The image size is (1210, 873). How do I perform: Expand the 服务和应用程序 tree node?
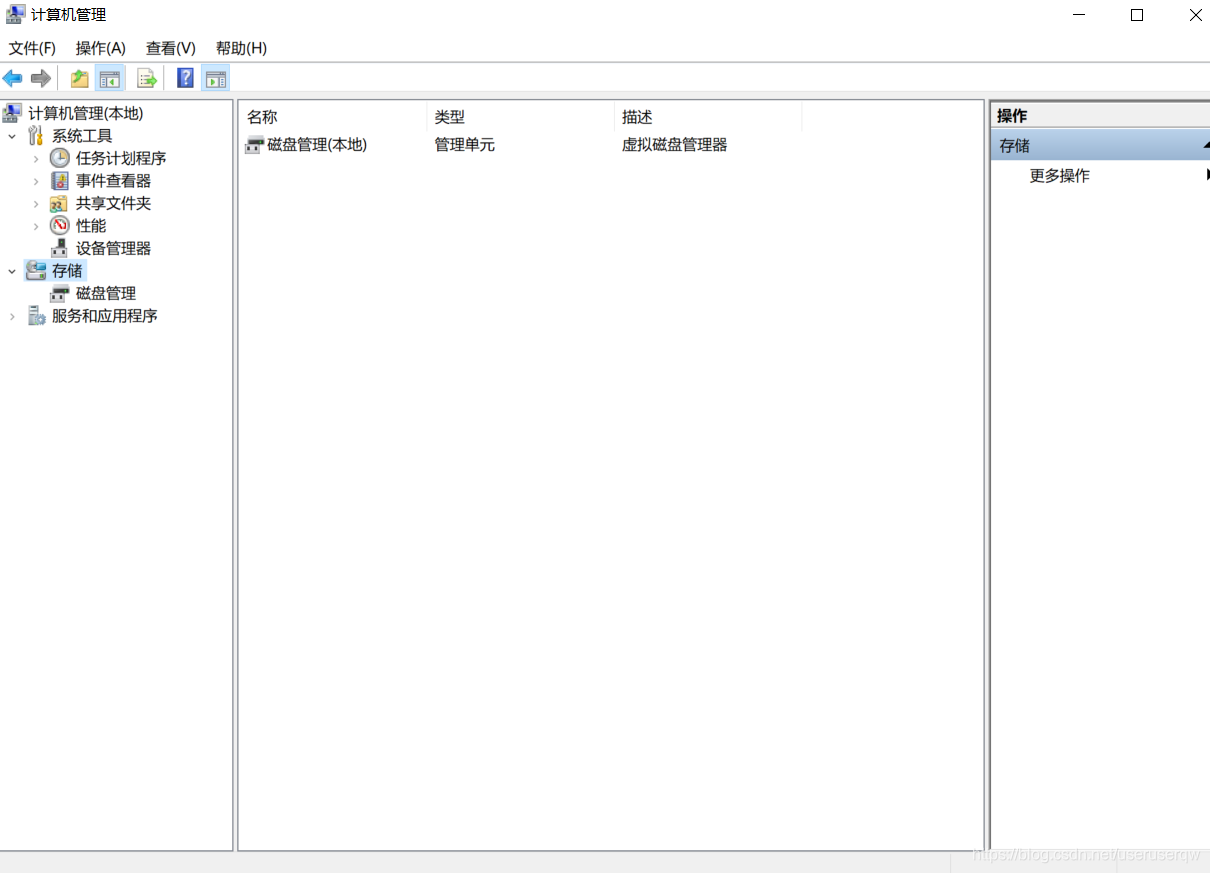[12, 316]
